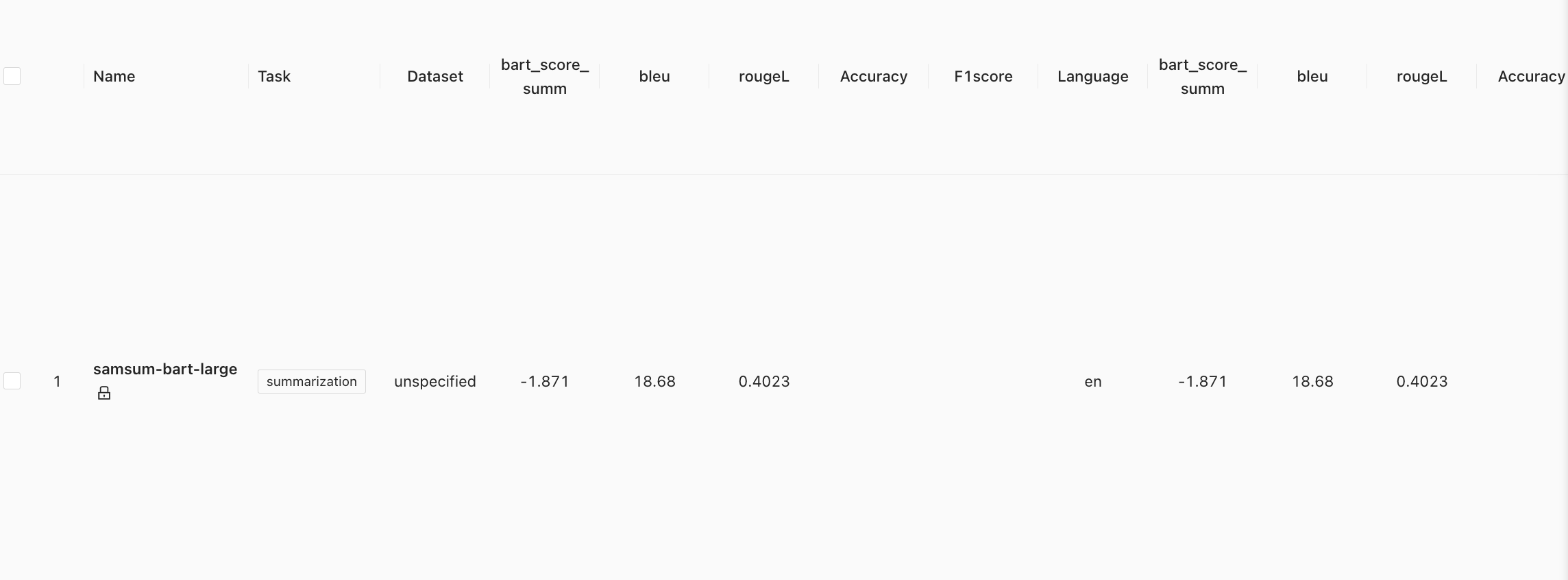Image resolution: width=1568 pixels, height=580 pixels.
Task: Sort by the Dataset column header
Action: coord(434,76)
